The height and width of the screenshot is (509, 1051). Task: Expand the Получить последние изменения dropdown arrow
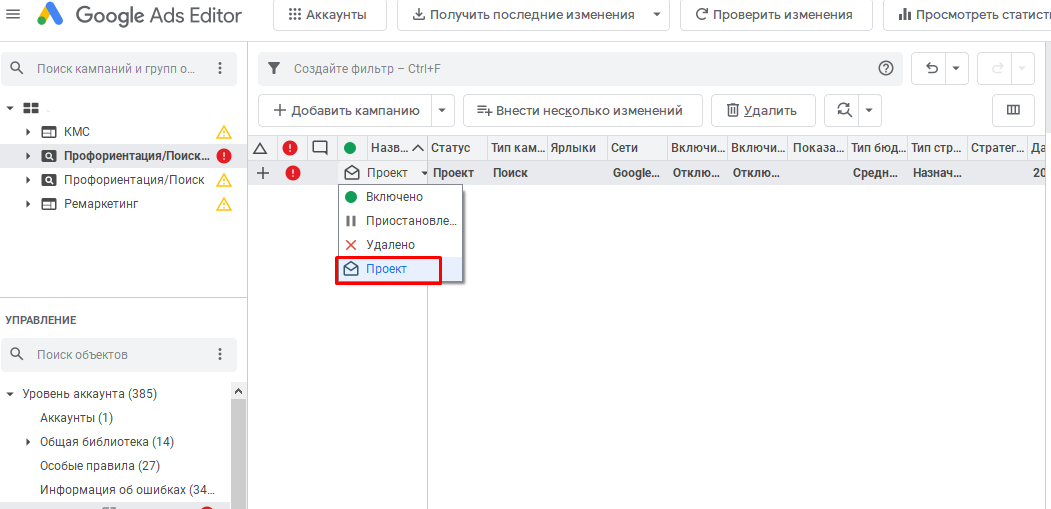click(x=657, y=15)
